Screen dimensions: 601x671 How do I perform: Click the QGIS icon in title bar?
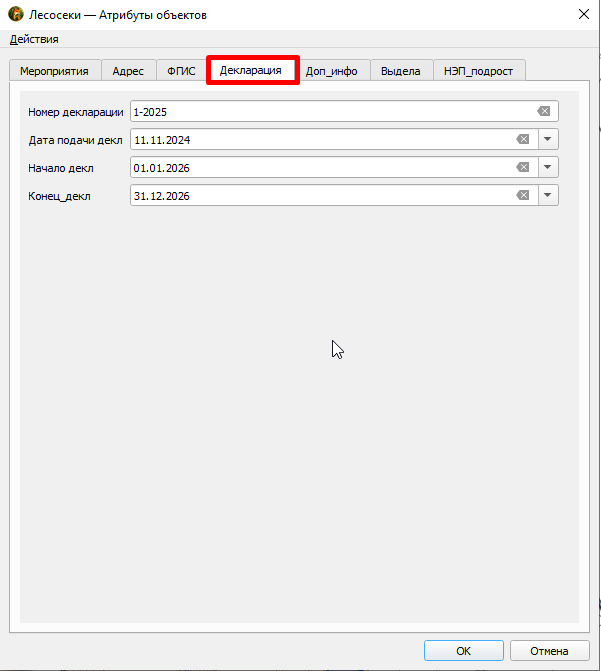[16, 14]
